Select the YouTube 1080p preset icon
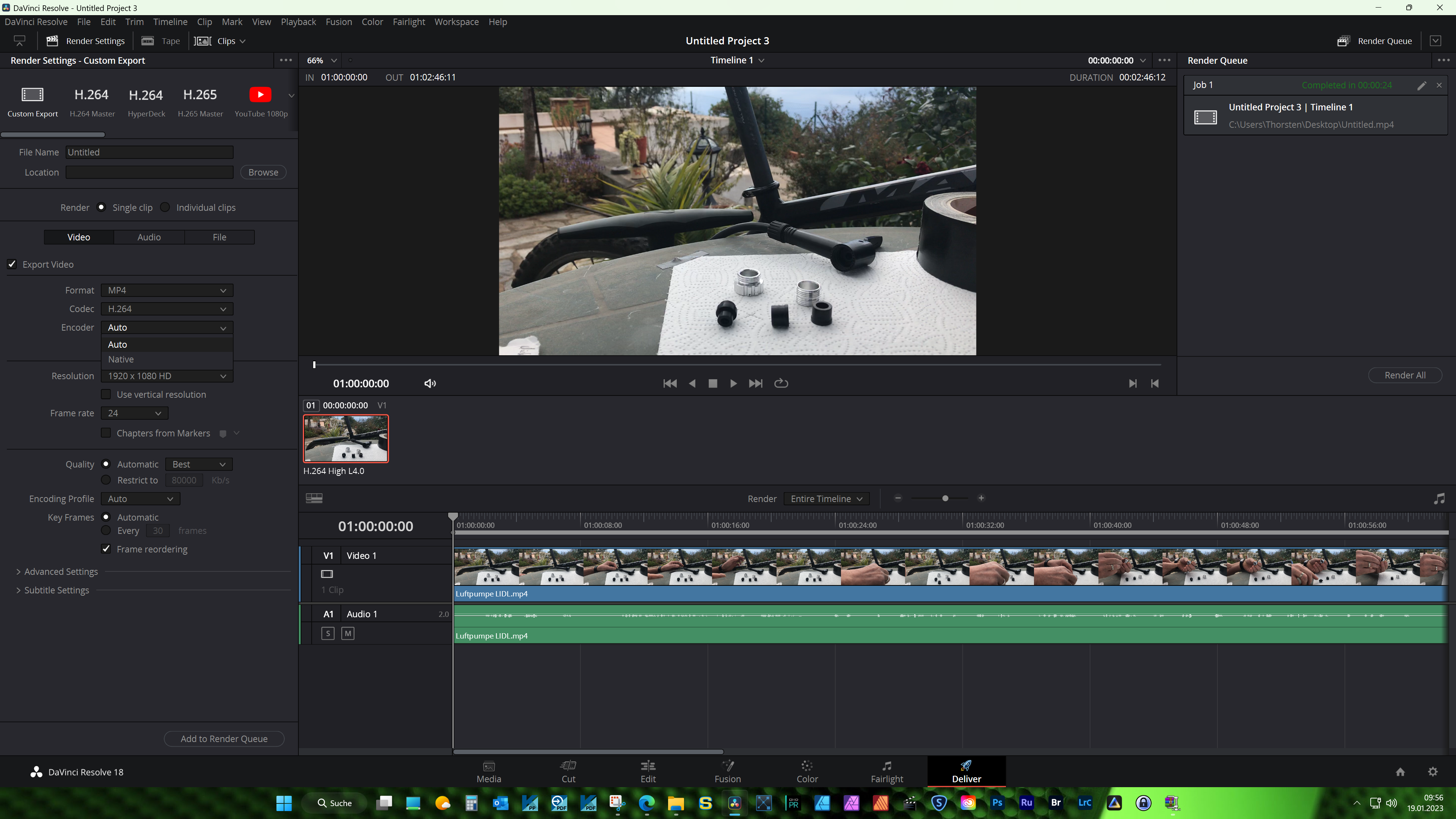Image resolution: width=1456 pixels, height=819 pixels. click(x=260, y=94)
